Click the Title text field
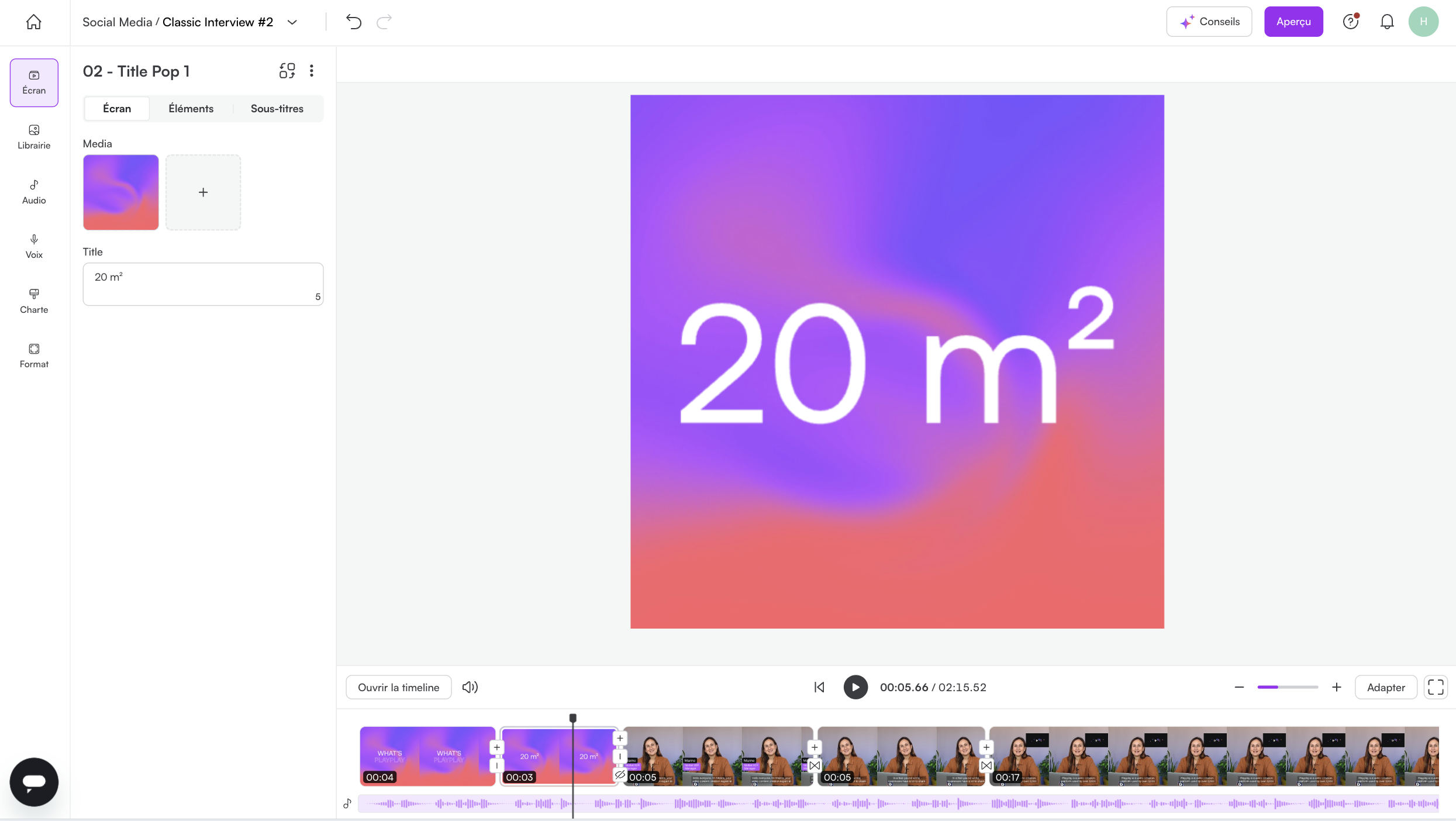Screen dimensions: 1456x821 point(203,284)
